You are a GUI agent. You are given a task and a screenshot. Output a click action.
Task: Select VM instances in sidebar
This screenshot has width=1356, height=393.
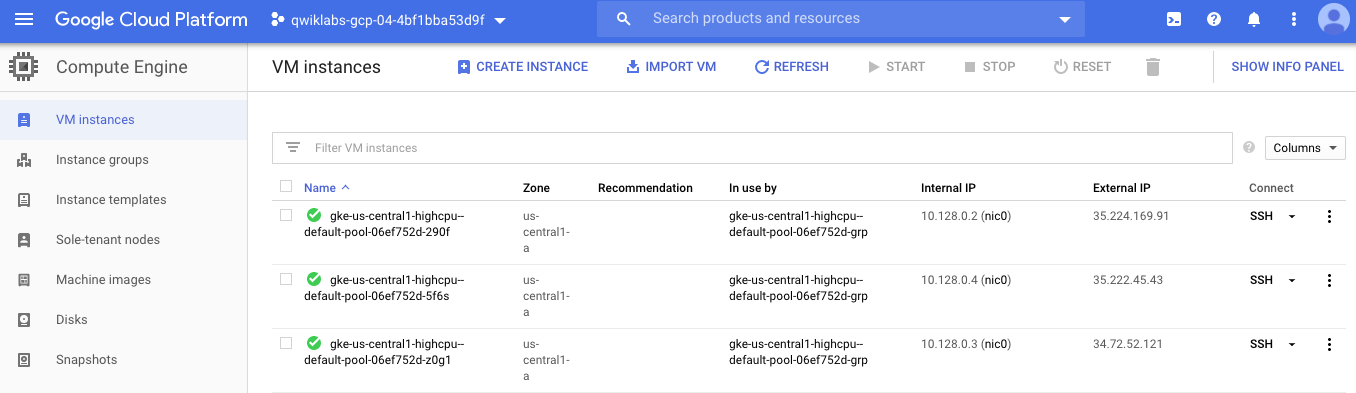point(95,120)
